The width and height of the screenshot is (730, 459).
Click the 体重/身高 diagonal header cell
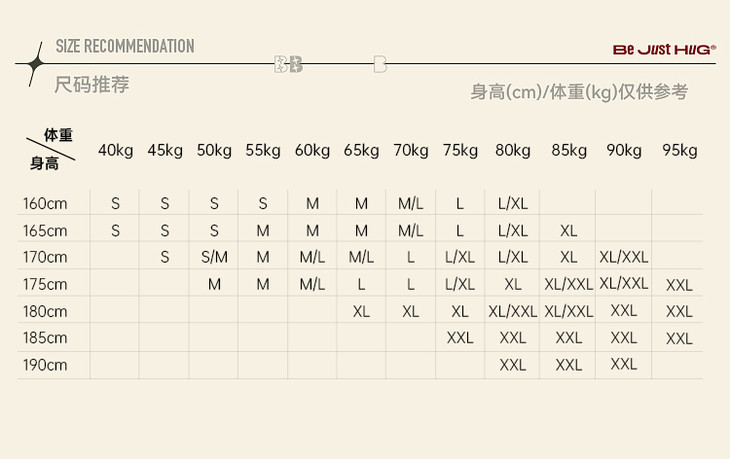tap(52, 150)
